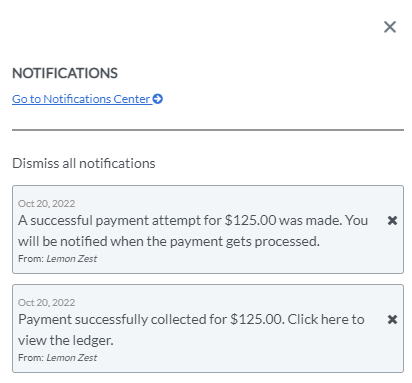Close the notifications panel

pos(390,27)
